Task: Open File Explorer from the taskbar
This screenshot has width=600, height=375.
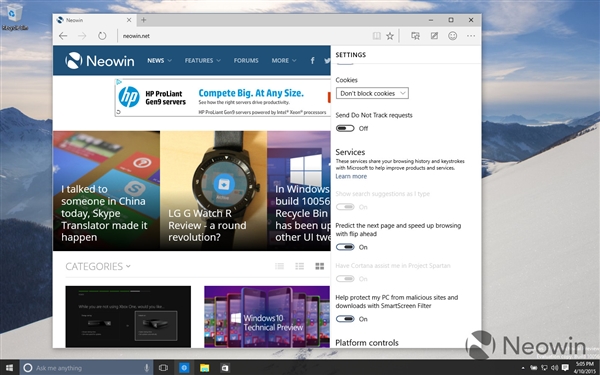Action: click(x=205, y=368)
